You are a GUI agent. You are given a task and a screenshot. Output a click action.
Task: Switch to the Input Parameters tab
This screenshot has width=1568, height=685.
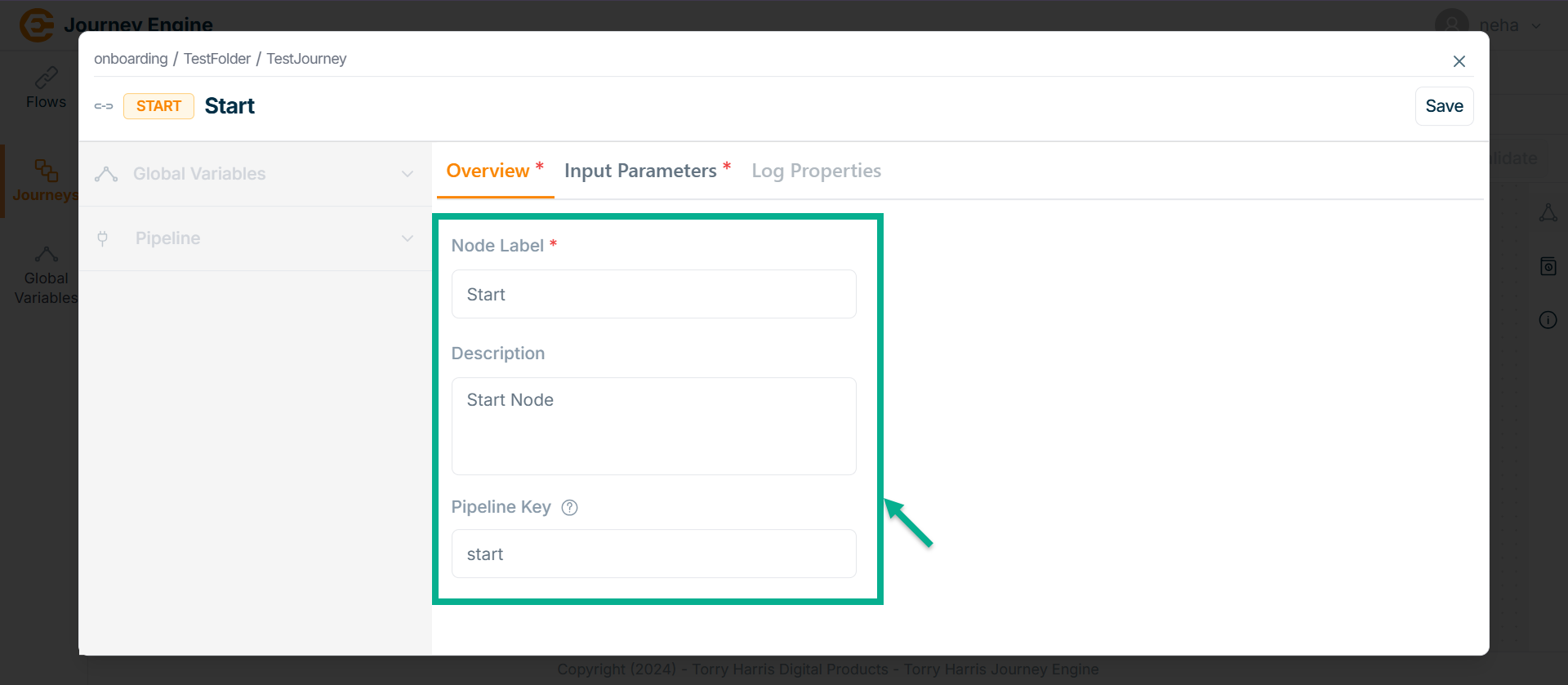point(640,171)
